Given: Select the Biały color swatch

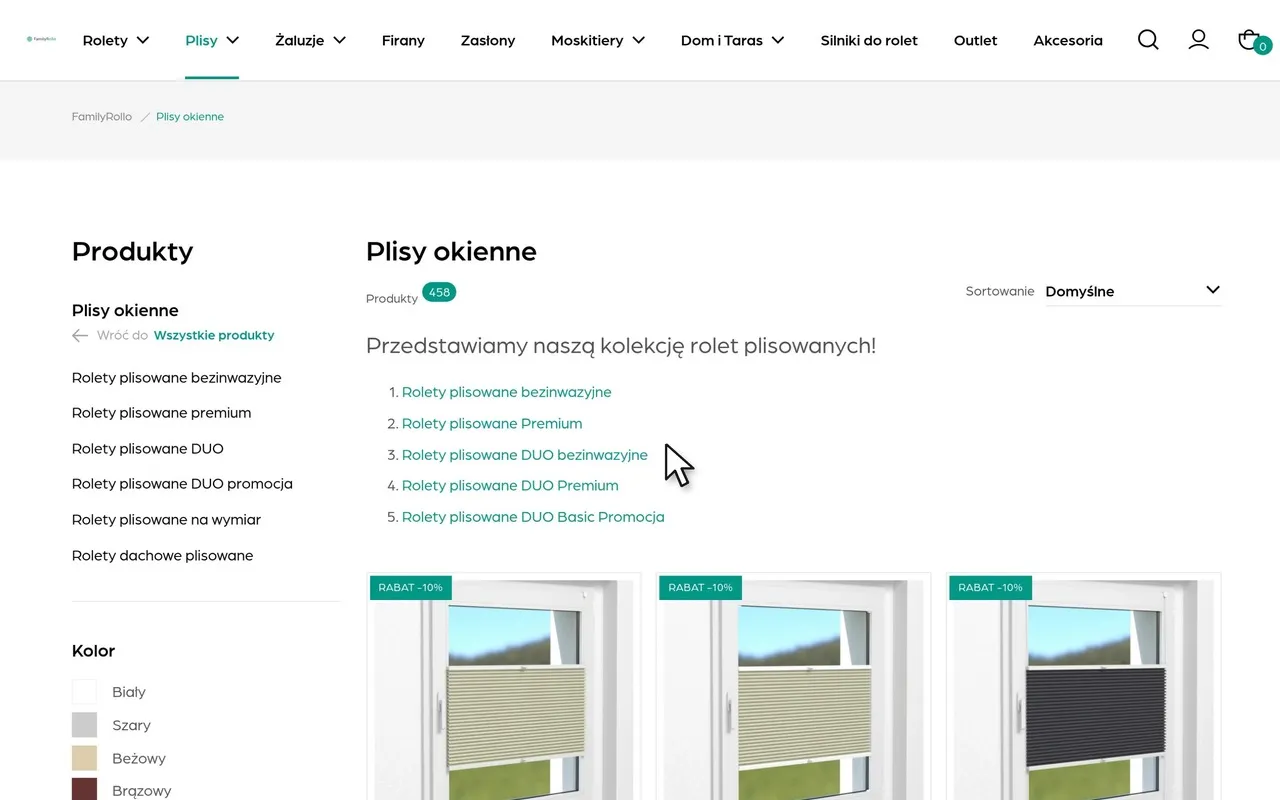Looking at the screenshot, I should (x=84, y=692).
